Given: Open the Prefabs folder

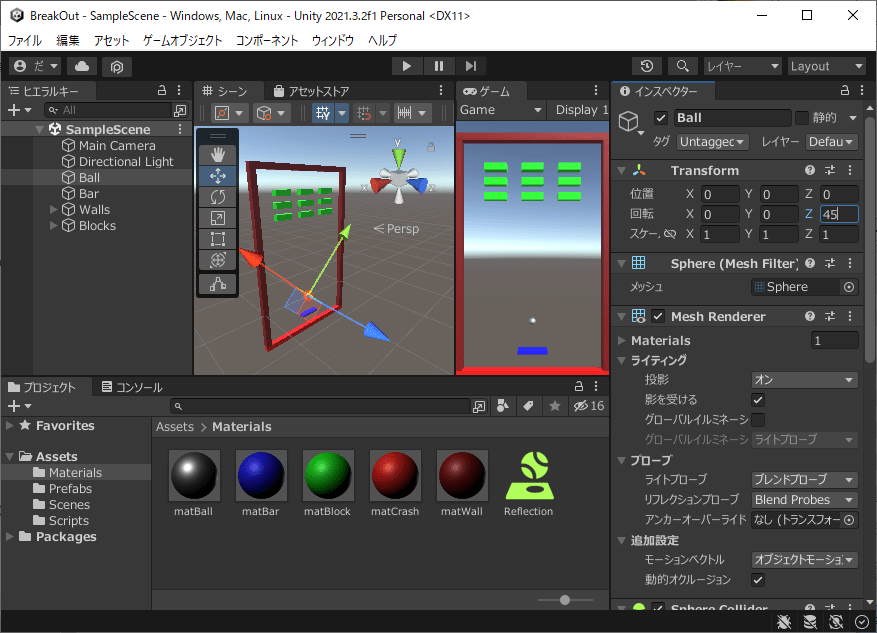Looking at the screenshot, I should (x=70, y=489).
